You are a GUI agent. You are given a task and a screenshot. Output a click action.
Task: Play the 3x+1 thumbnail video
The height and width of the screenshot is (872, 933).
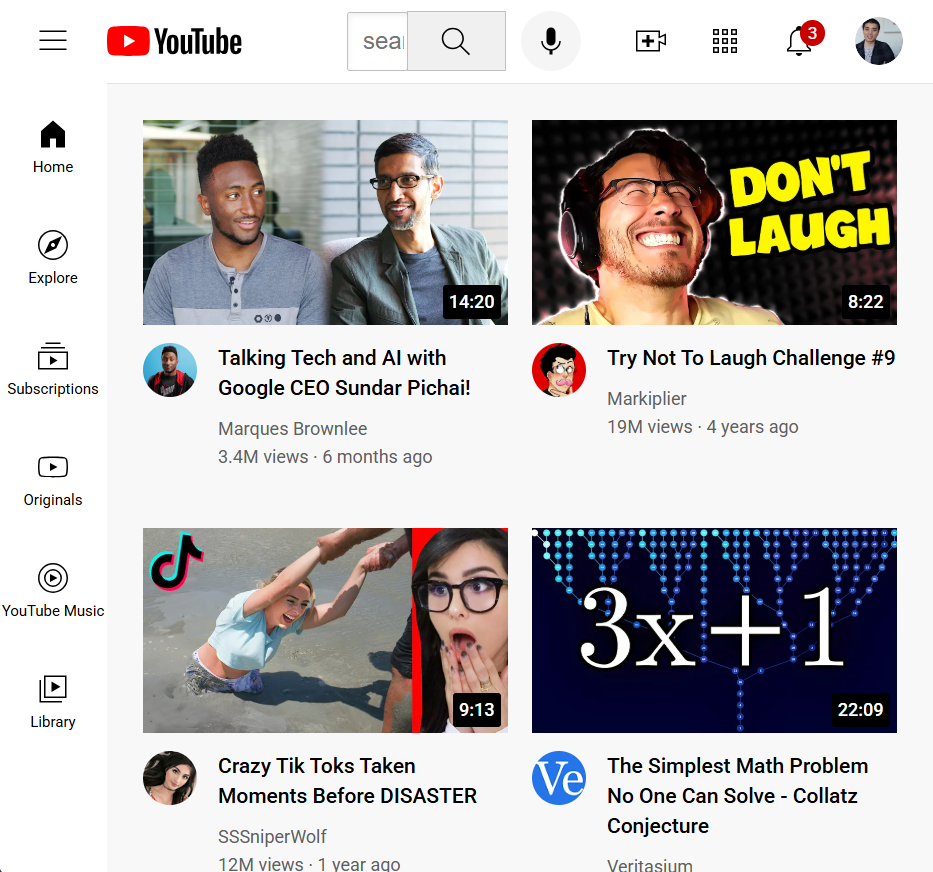tap(714, 630)
